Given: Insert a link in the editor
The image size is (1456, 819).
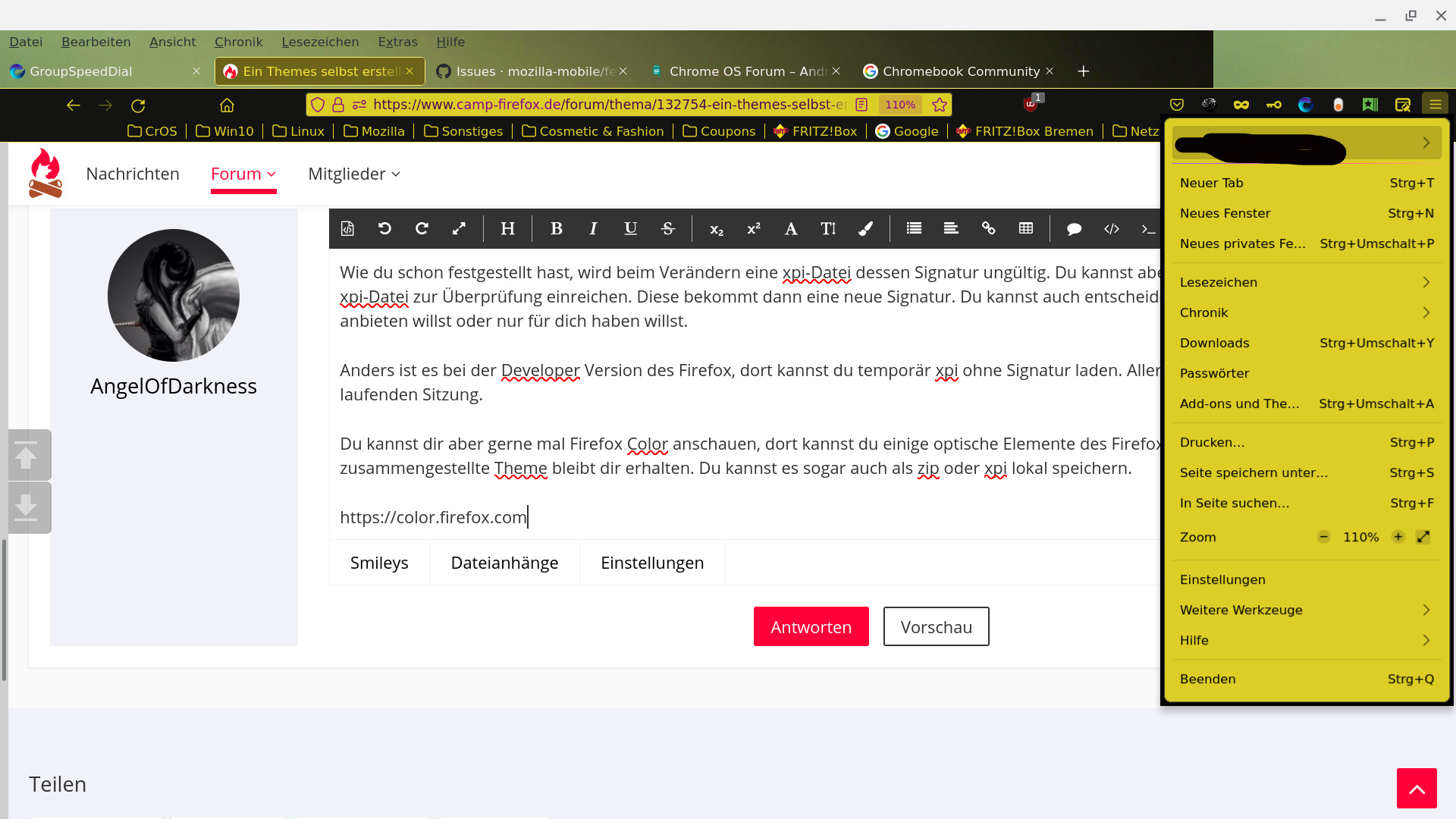Looking at the screenshot, I should (988, 228).
